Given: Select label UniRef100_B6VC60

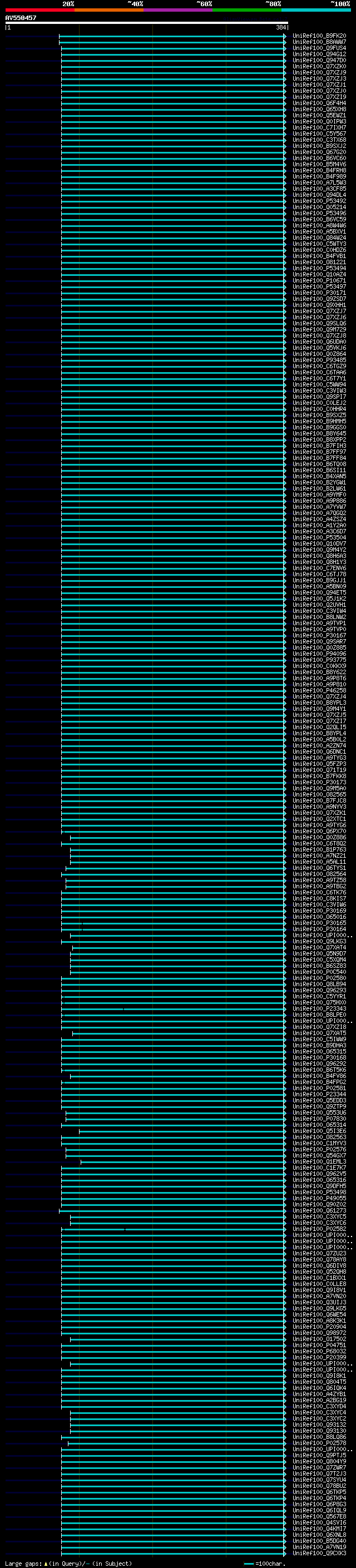Looking at the screenshot, I should [319, 159].
